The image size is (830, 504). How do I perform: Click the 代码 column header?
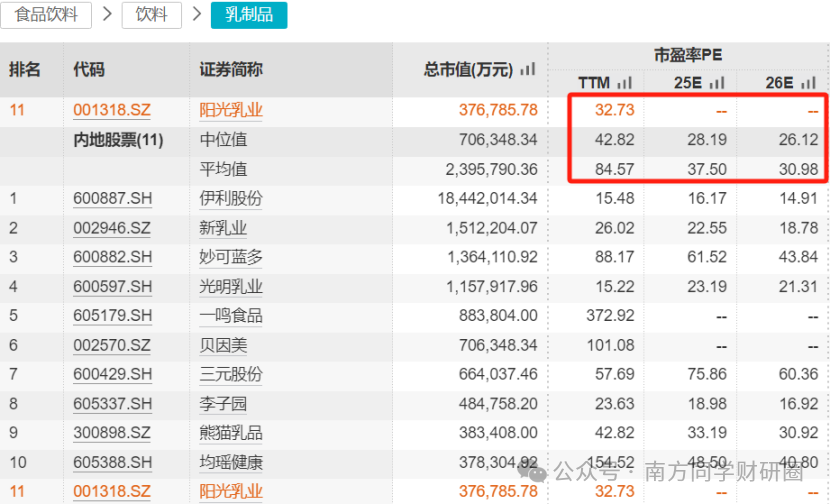[89, 69]
